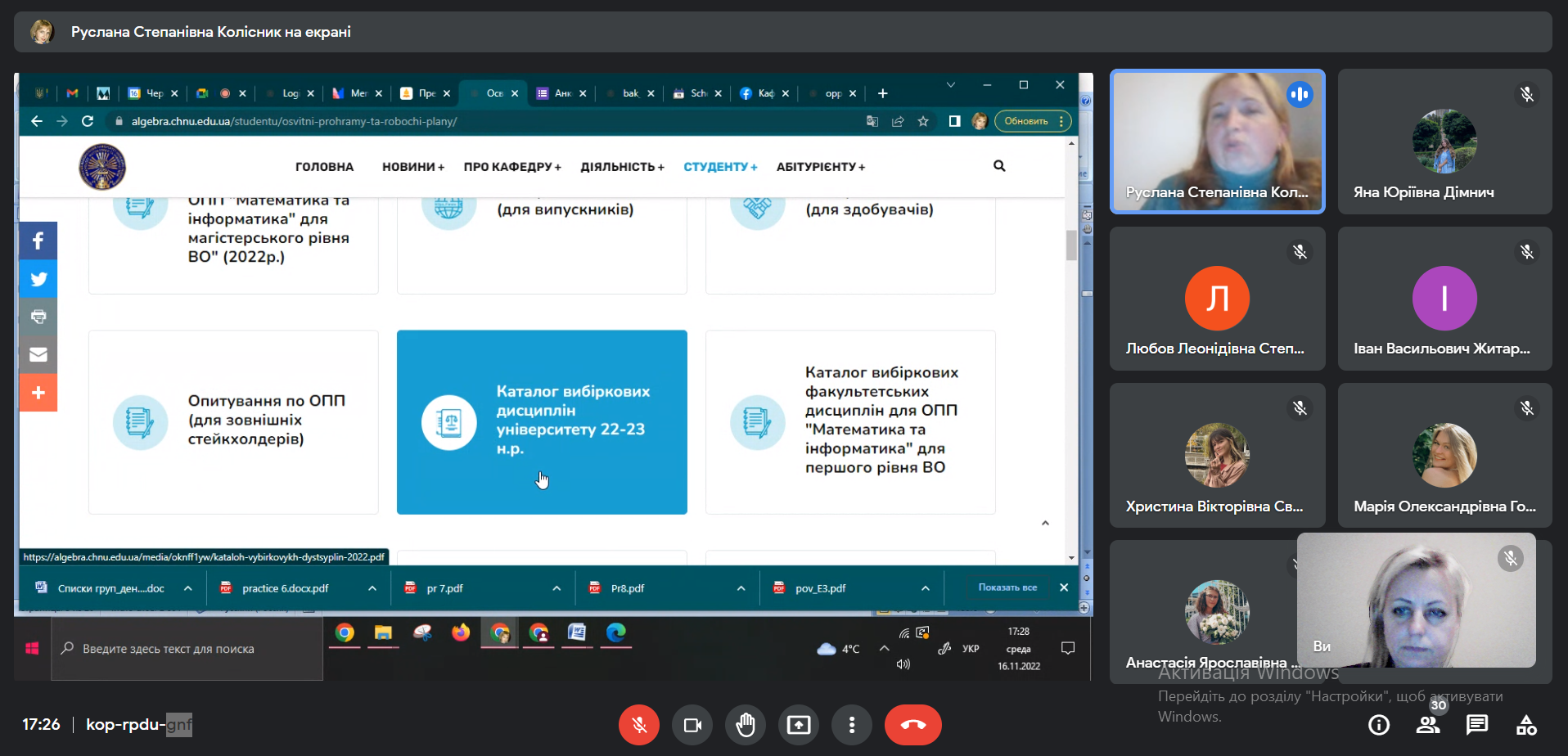
Task: Open more options three-dot menu in Meet
Action: point(852,725)
